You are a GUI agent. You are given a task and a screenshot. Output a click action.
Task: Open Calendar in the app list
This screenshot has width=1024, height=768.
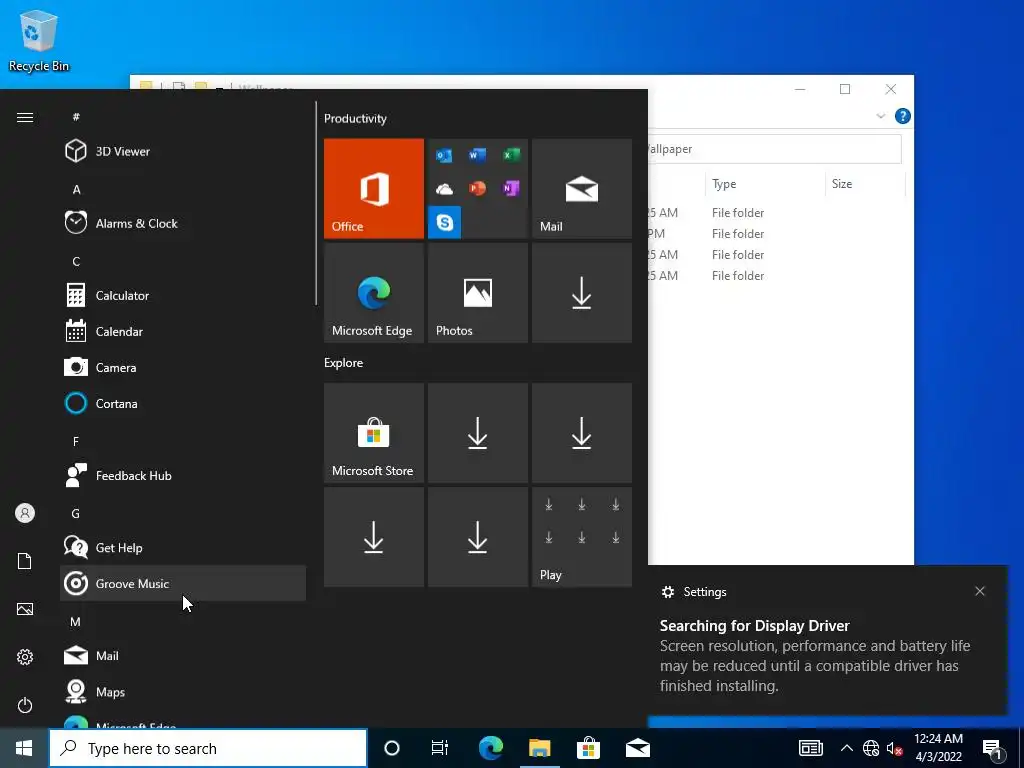[183, 331]
